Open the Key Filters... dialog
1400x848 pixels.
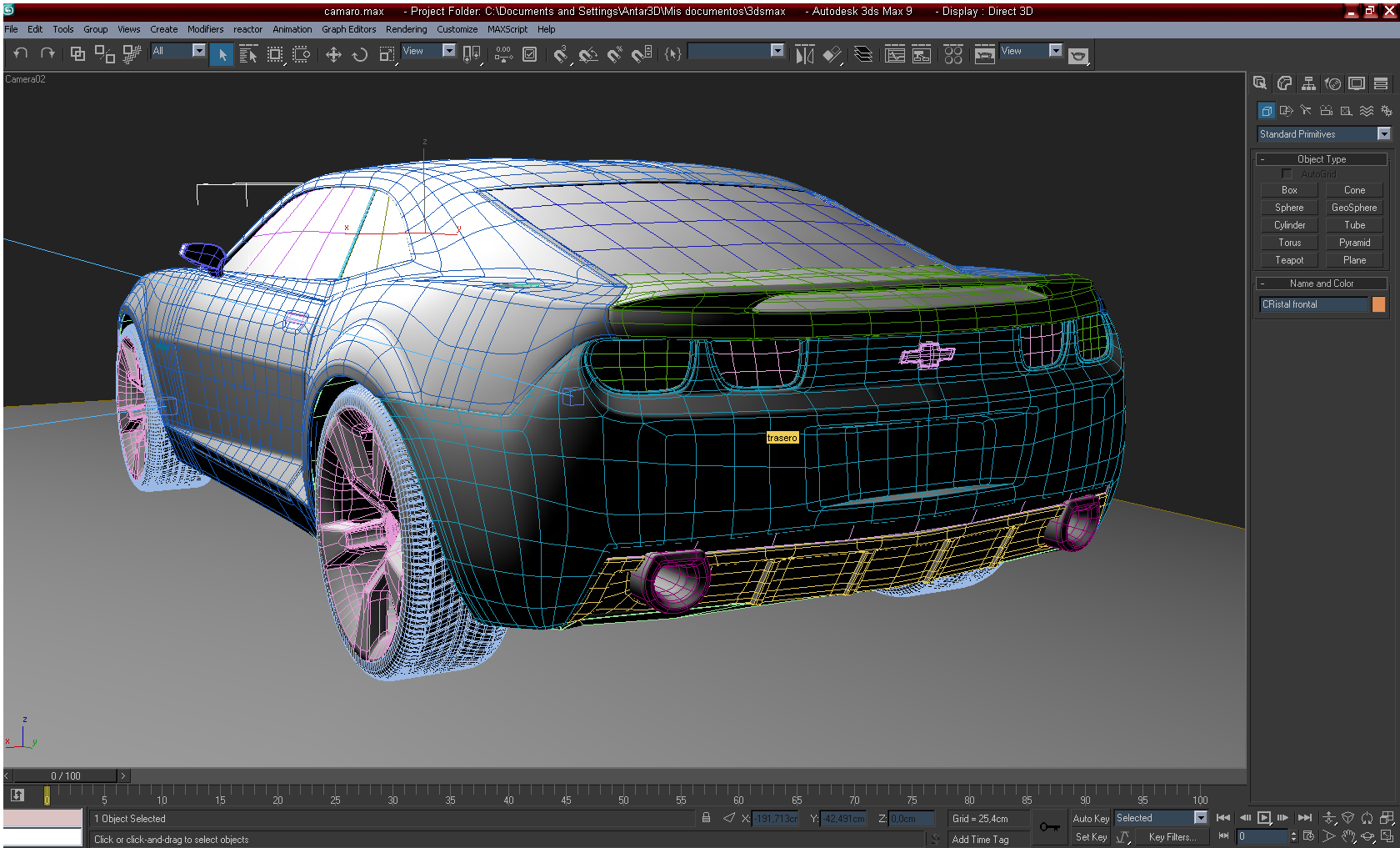(1172, 837)
